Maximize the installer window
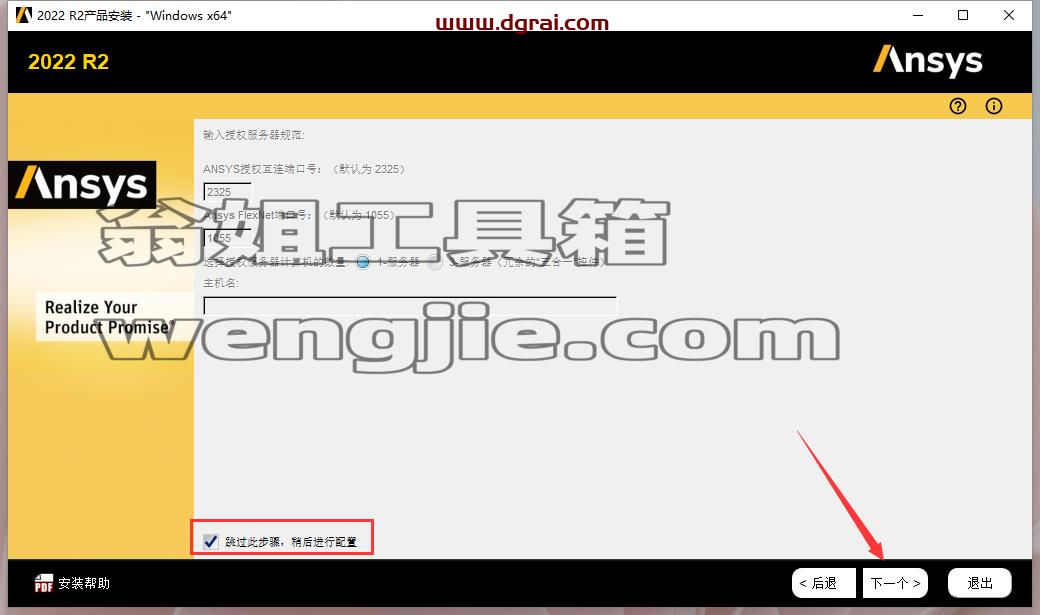Image resolution: width=1040 pixels, height=615 pixels. click(x=963, y=15)
